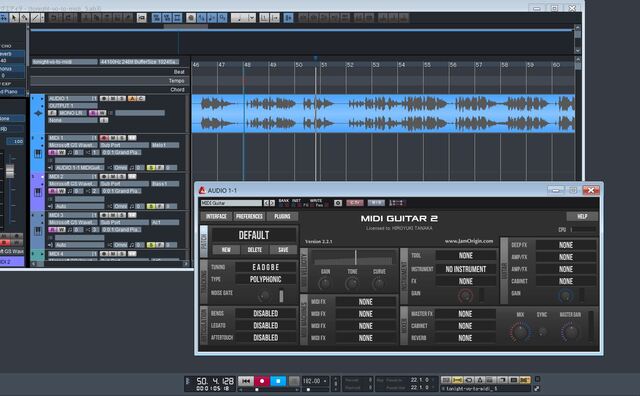Open PLUGINS tab in MIDI Guitar 2

pyautogui.click(x=282, y=216)
